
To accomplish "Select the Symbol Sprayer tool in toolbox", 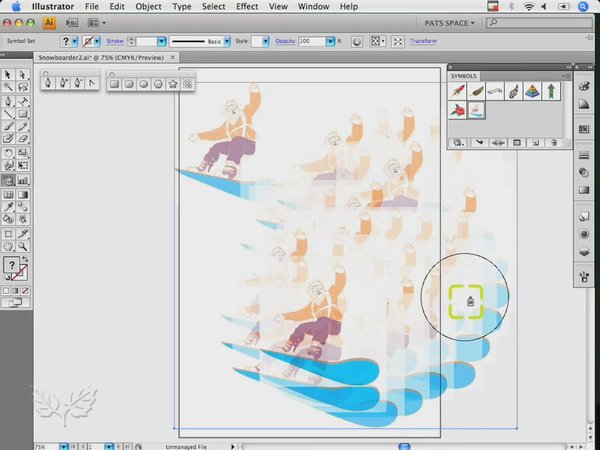I will point(8,181).
